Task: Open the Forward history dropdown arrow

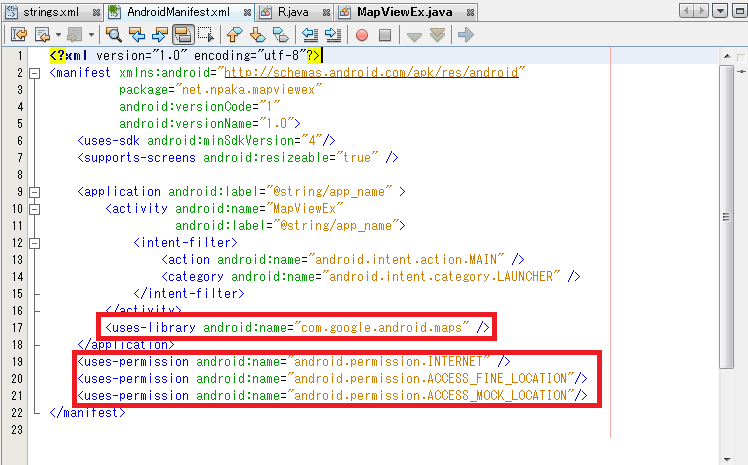Action: point(91,34)
